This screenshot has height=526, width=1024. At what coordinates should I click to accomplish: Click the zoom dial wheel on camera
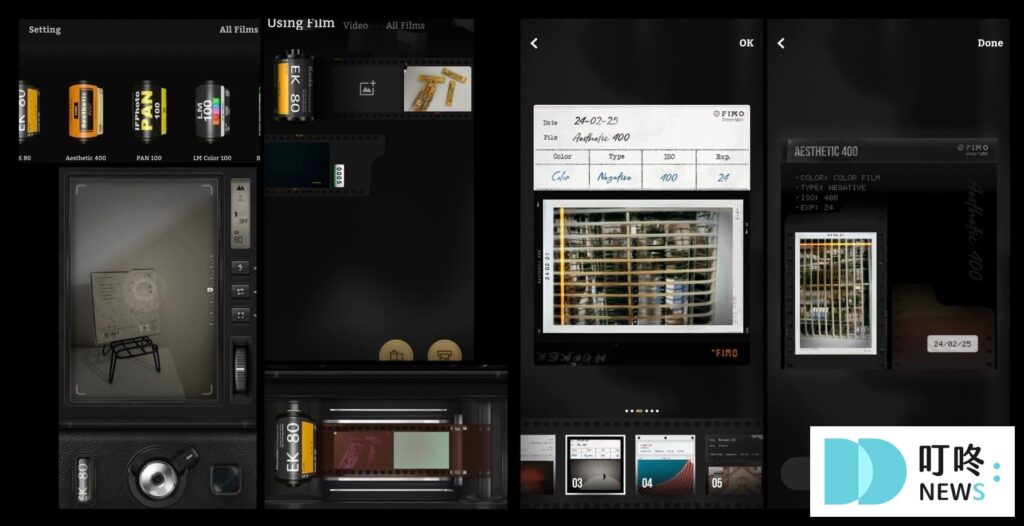coord(240,369)
